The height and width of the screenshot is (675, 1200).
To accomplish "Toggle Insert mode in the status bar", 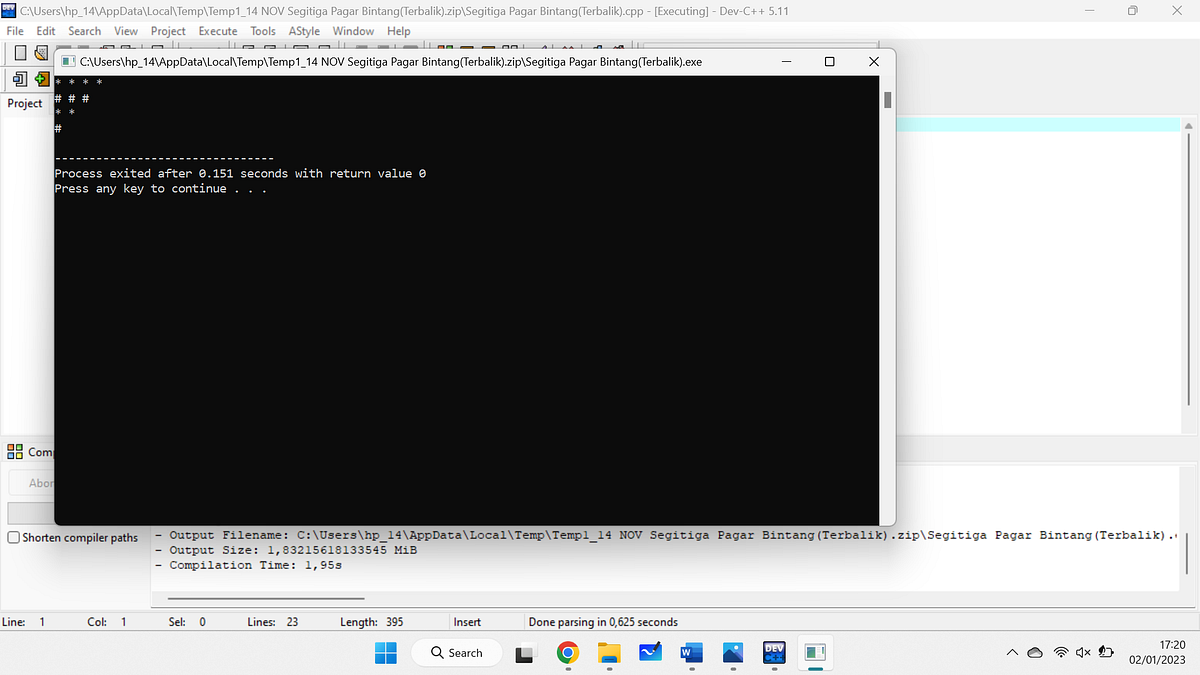I will (466, 621).
